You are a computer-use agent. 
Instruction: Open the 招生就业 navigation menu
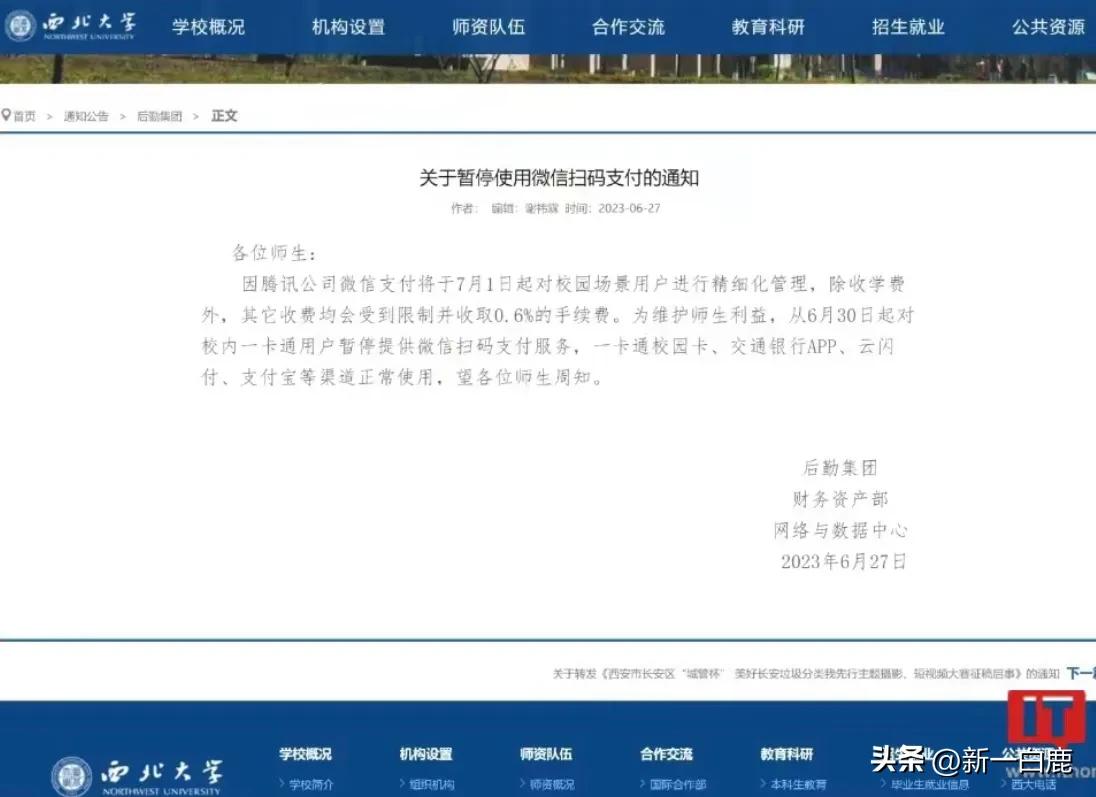[907, 27]
